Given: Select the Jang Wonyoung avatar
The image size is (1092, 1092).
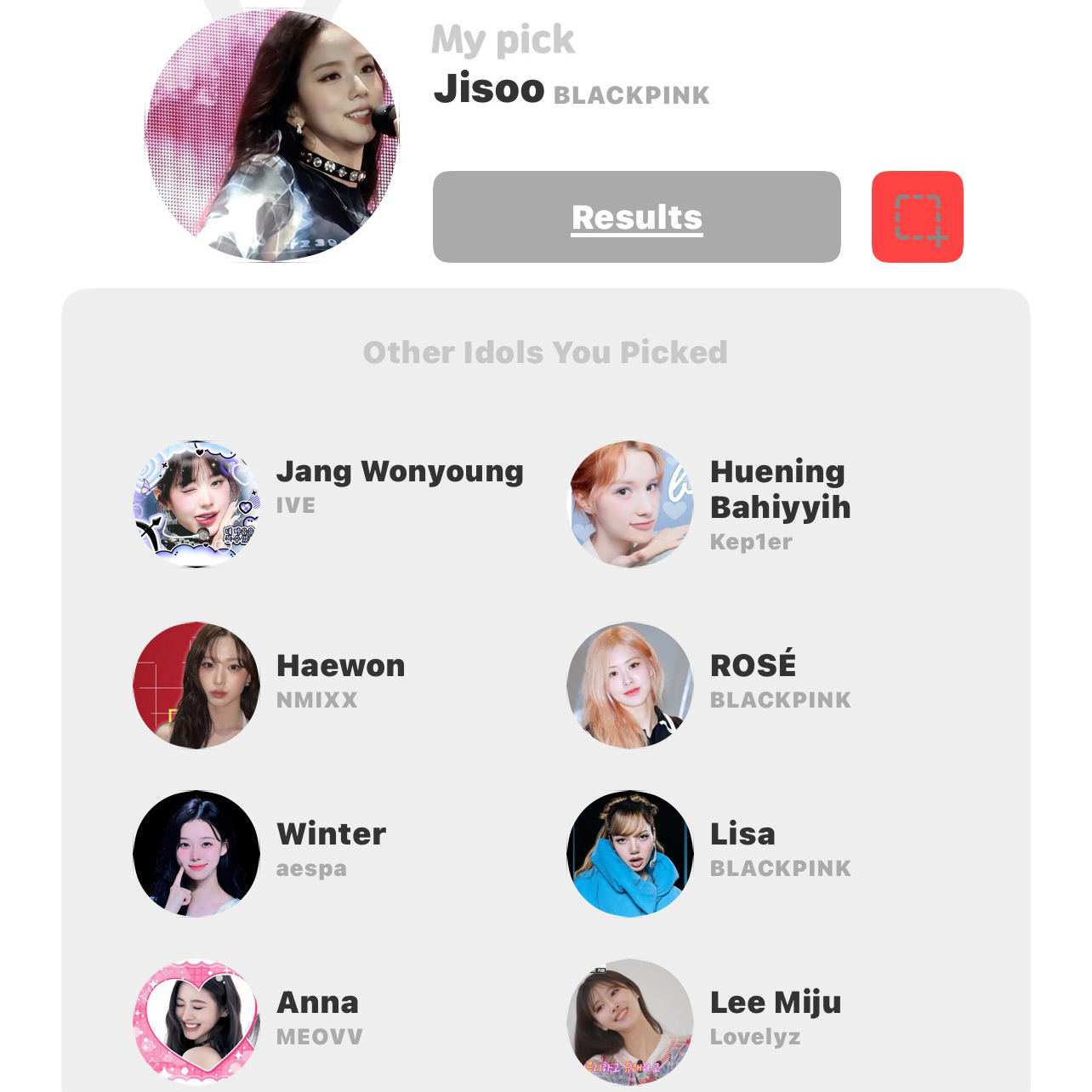Looking at the screenshot, I should point(196,503).
